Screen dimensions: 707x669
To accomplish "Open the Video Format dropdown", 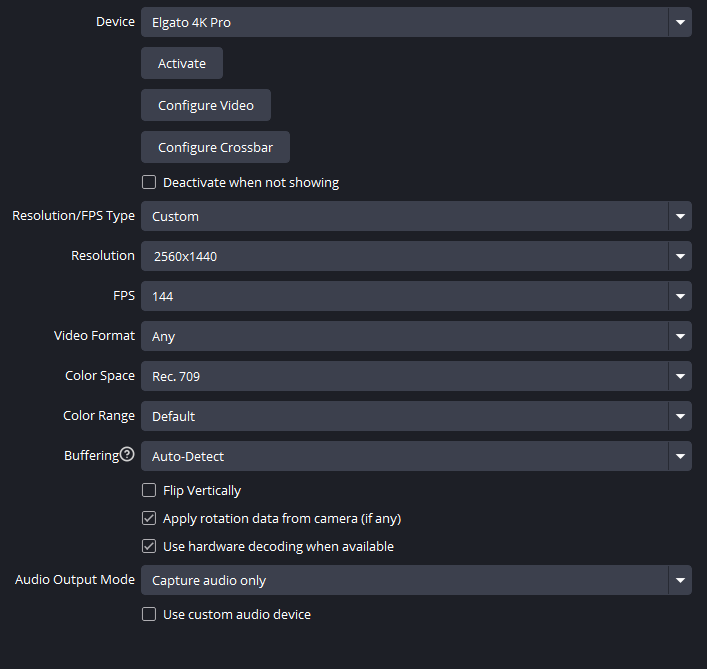I will point(416,336).
